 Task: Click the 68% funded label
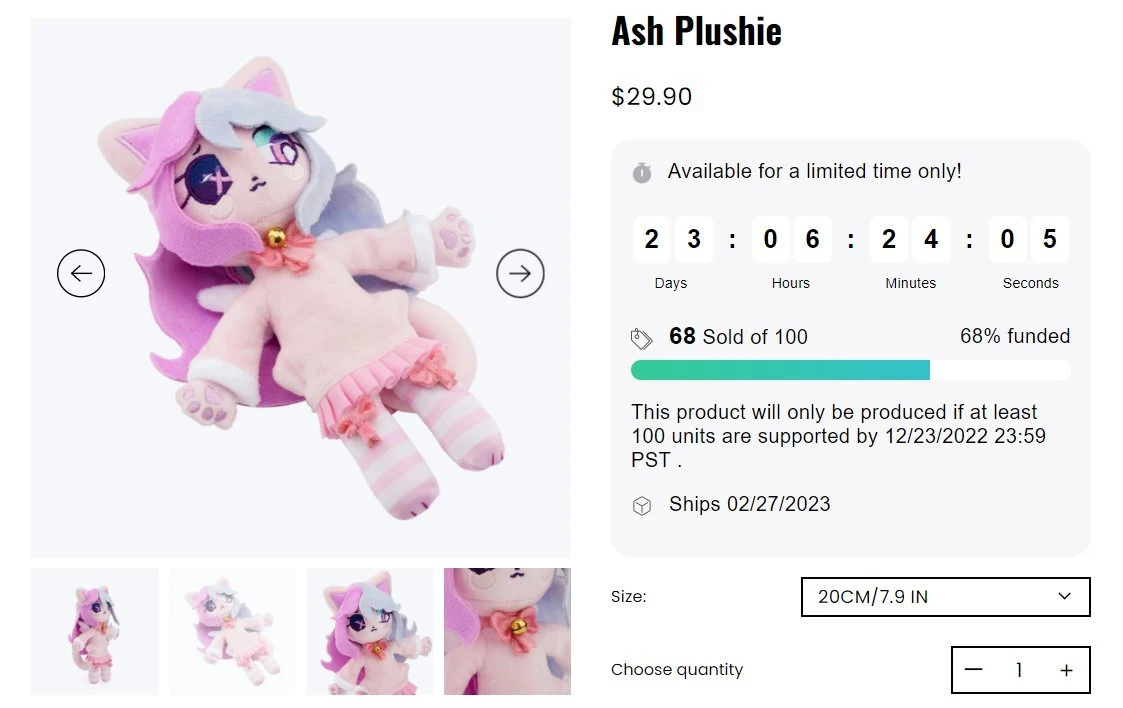(x=1014, y=336)
